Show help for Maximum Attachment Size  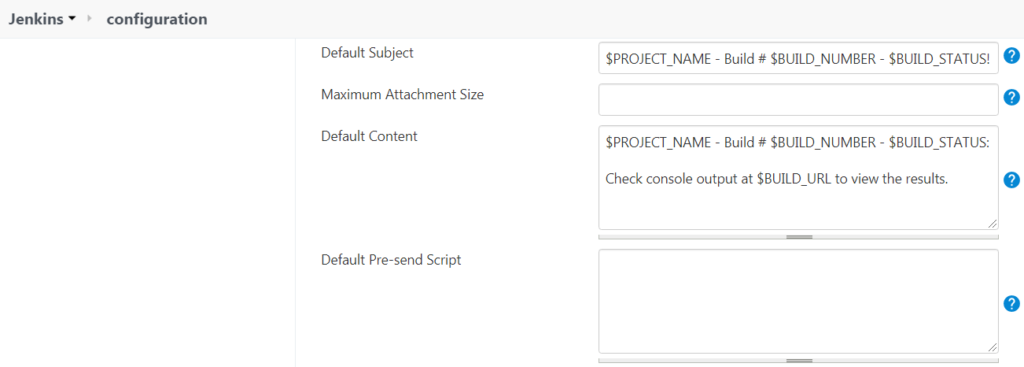point(1011,98)
